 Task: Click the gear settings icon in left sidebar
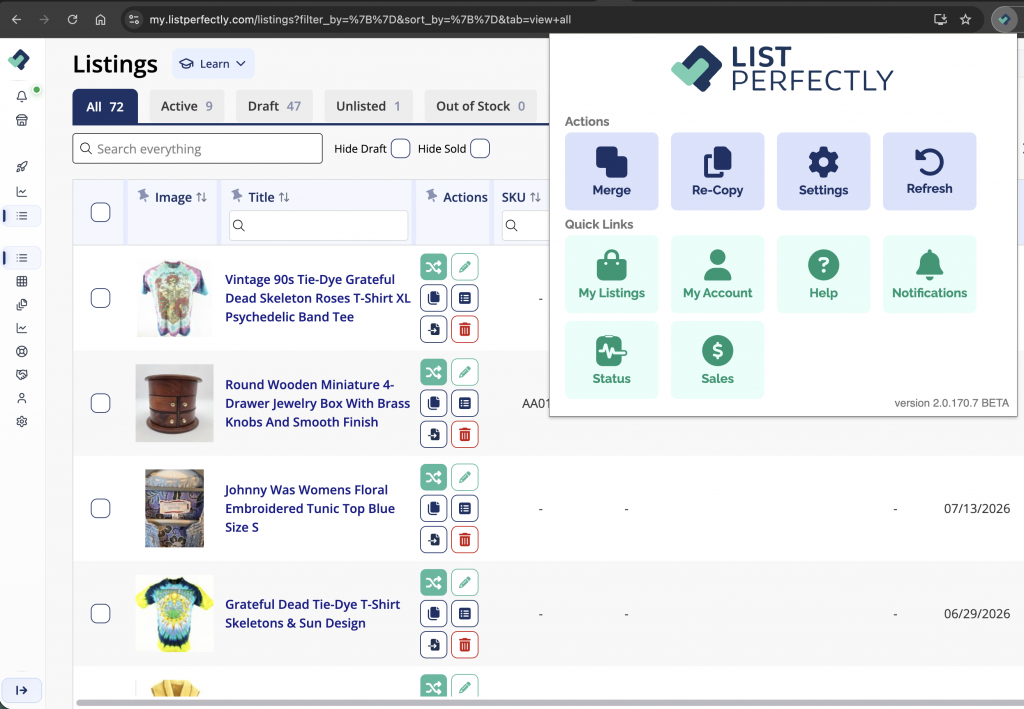click(22, 422)
